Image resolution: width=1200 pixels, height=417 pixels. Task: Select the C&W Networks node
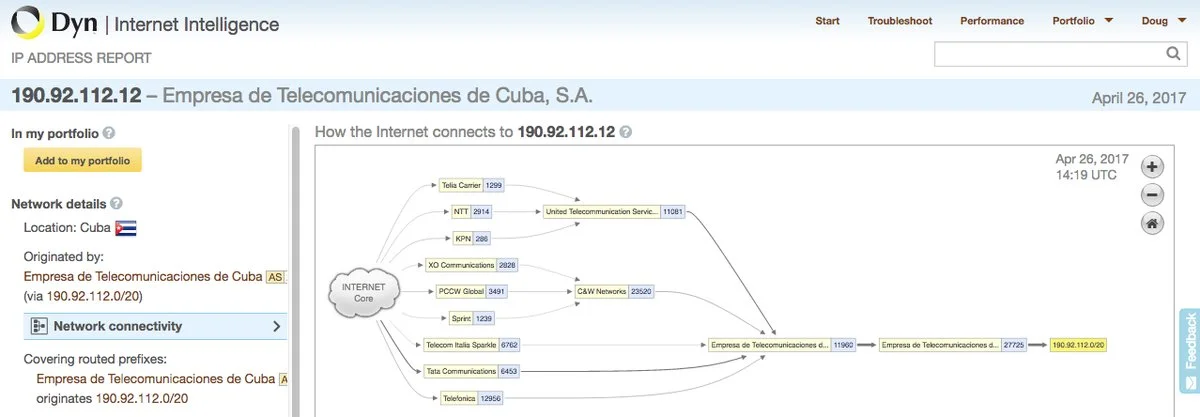614,292
